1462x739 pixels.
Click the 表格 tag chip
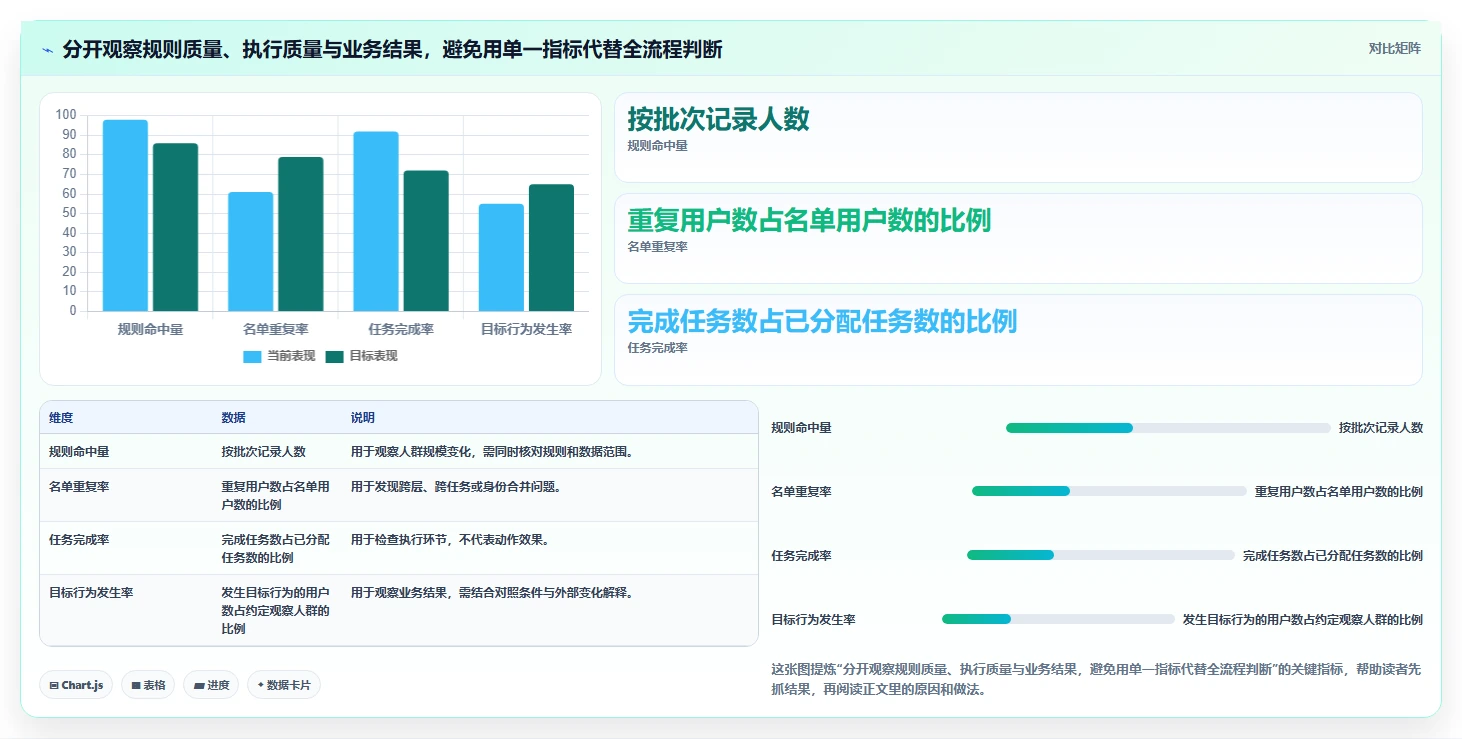[148, 685]
